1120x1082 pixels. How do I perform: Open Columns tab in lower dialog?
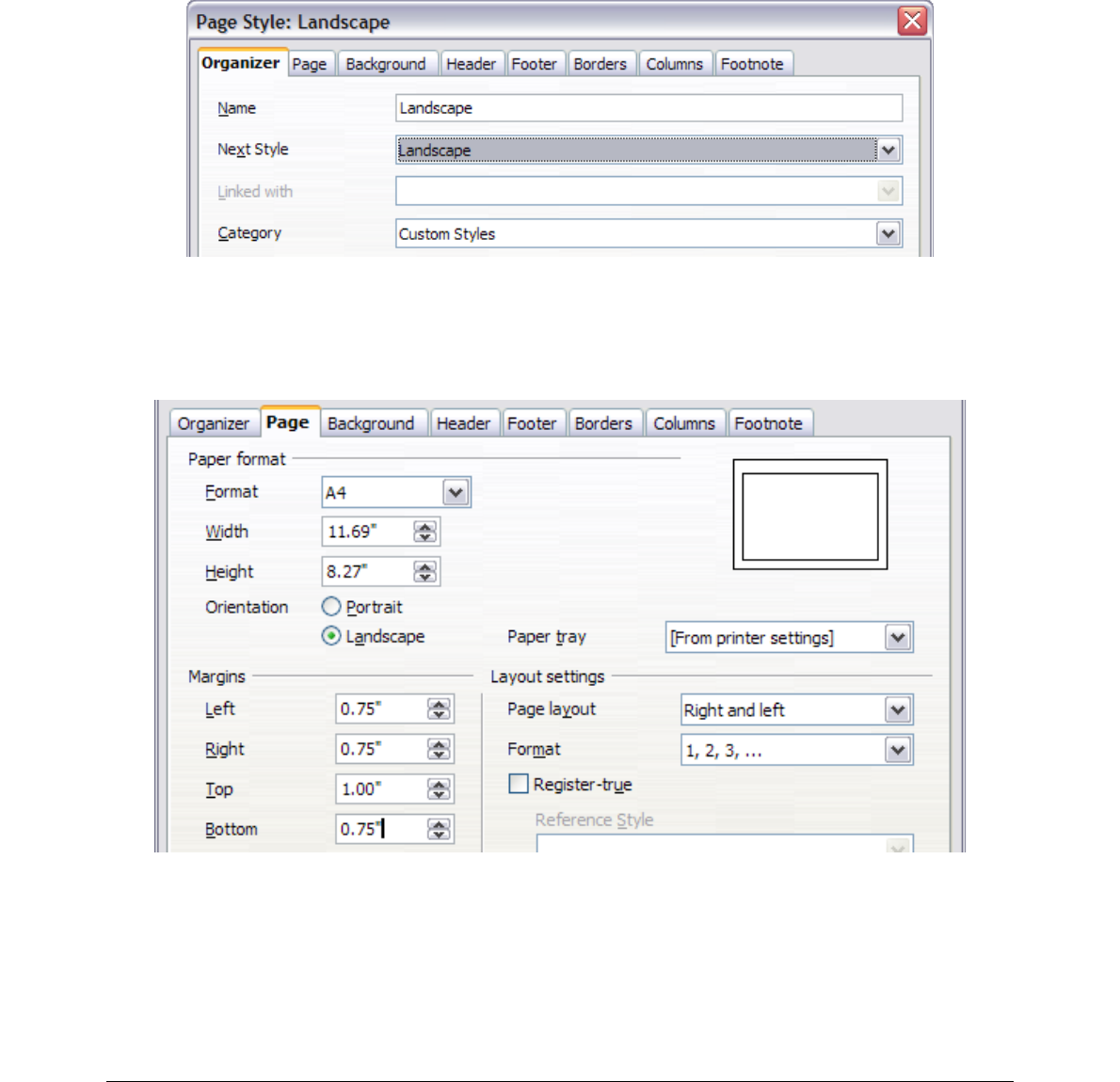[x=684, y=423]
